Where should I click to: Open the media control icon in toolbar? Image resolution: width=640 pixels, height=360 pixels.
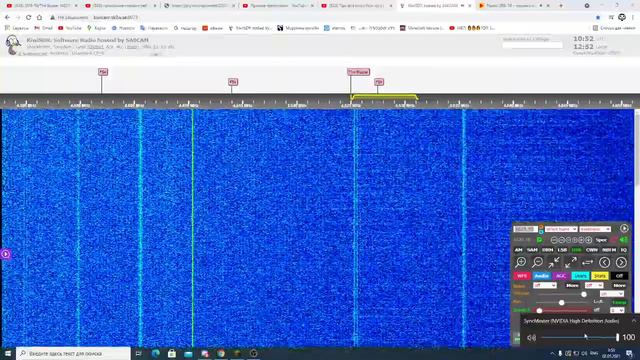coord(611,18)
